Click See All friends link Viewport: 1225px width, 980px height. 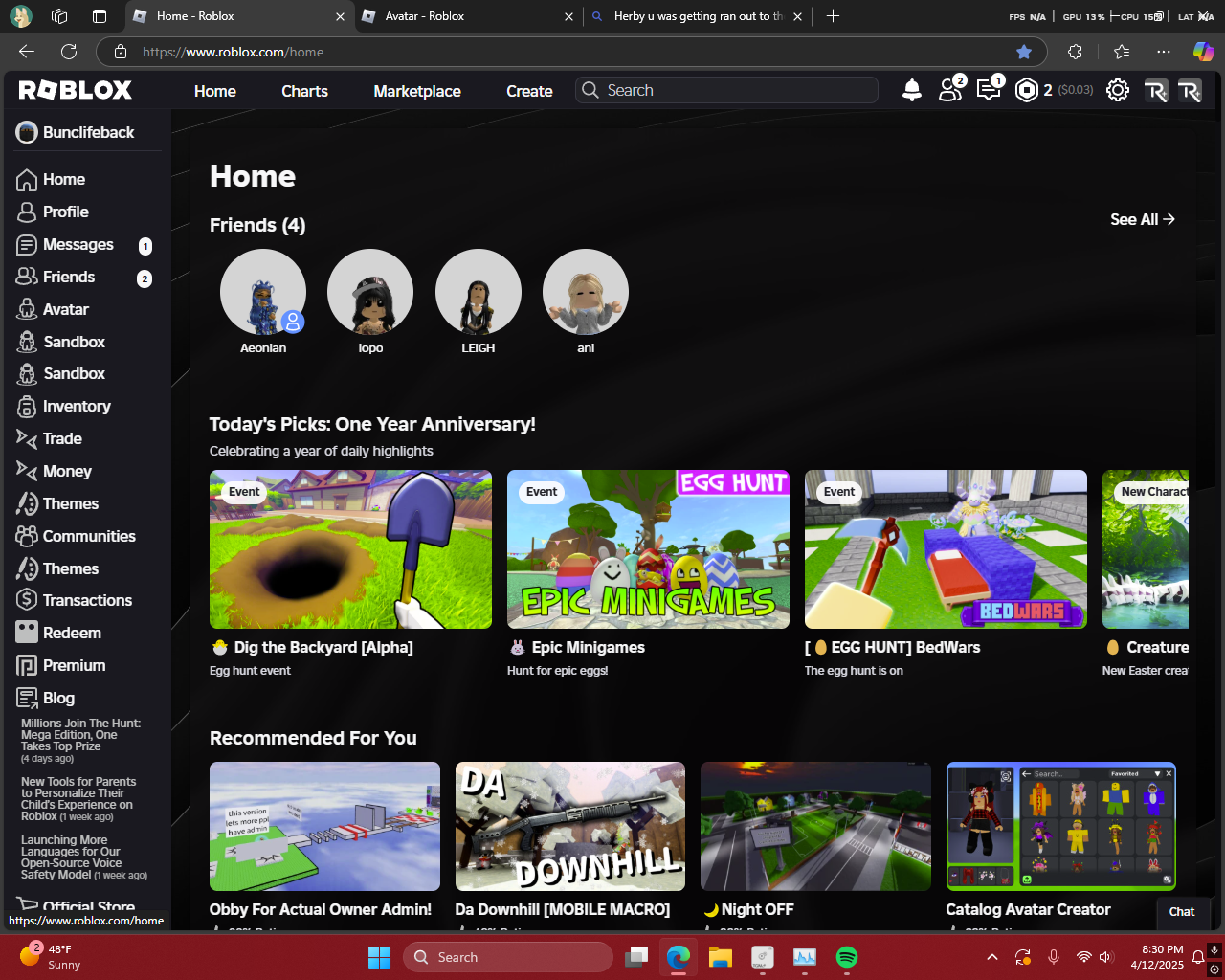click(1143, 219)
